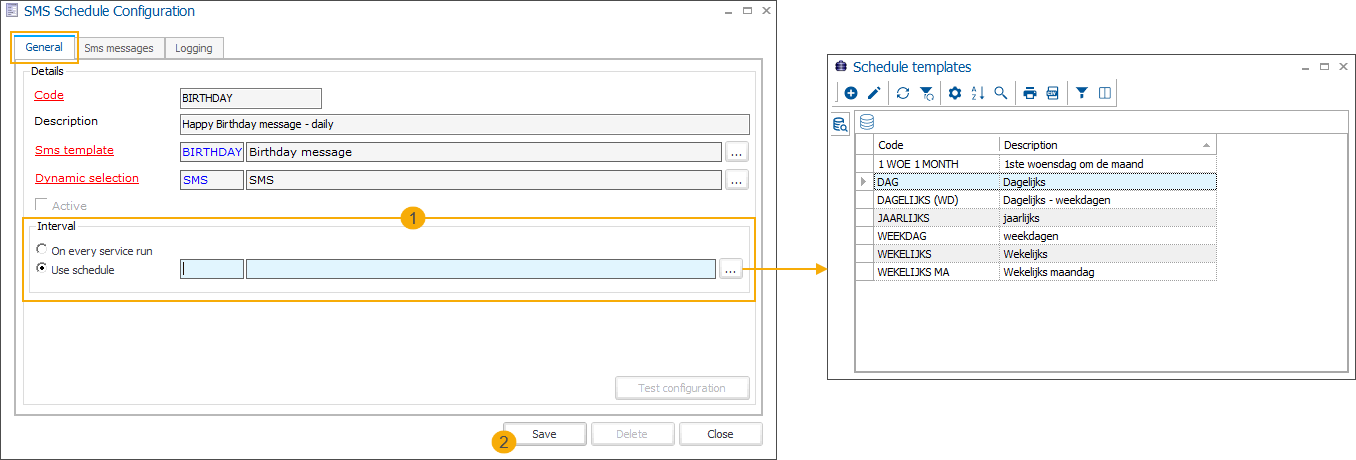Open the Sms template lookup browse button
Viewport: 1356px width, 460px height.
tap(736, 152)
